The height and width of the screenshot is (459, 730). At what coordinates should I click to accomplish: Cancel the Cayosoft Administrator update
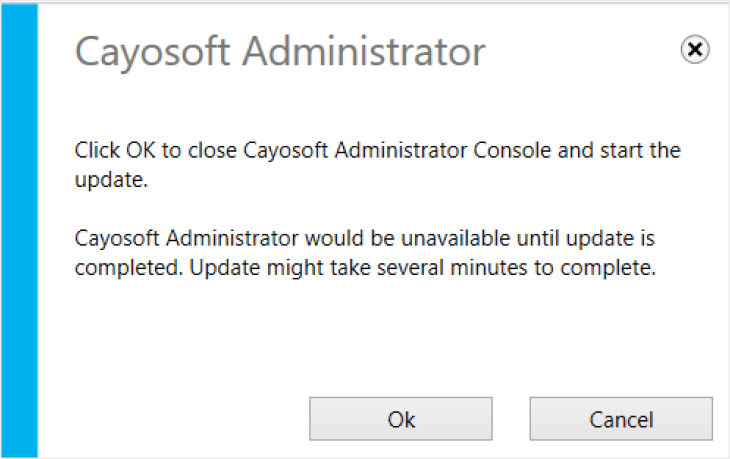(621, 418)
